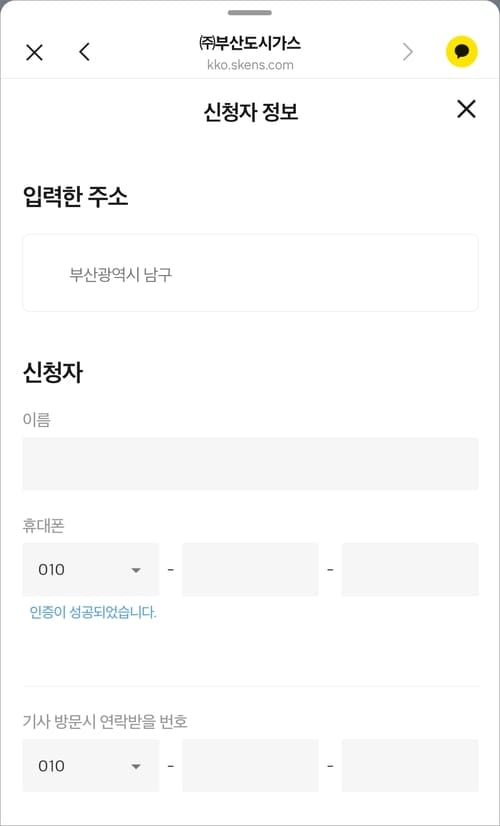Screen dimensions: 500x826
Task: Click the 인증이 성공되었습니다 message
Action: click(93, 613)
